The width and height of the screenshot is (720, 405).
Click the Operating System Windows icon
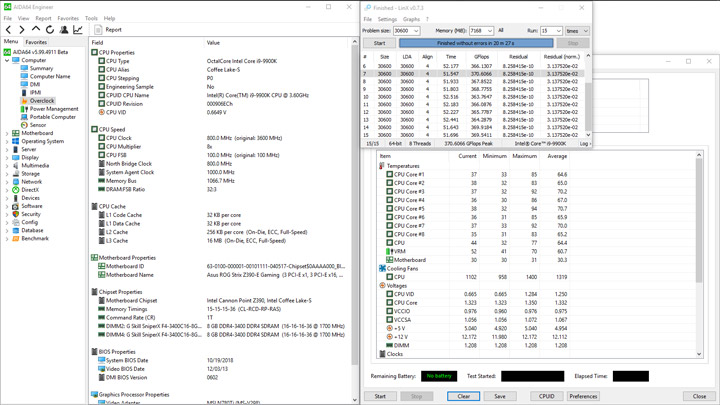[x=16, y=141]
